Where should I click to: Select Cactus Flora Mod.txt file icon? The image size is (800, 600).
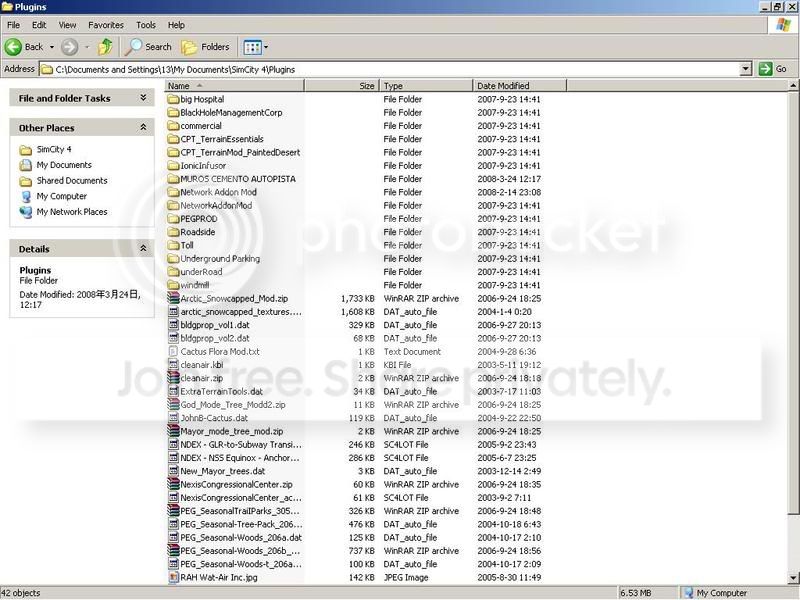pyautogui.click(x=173, y=351)
